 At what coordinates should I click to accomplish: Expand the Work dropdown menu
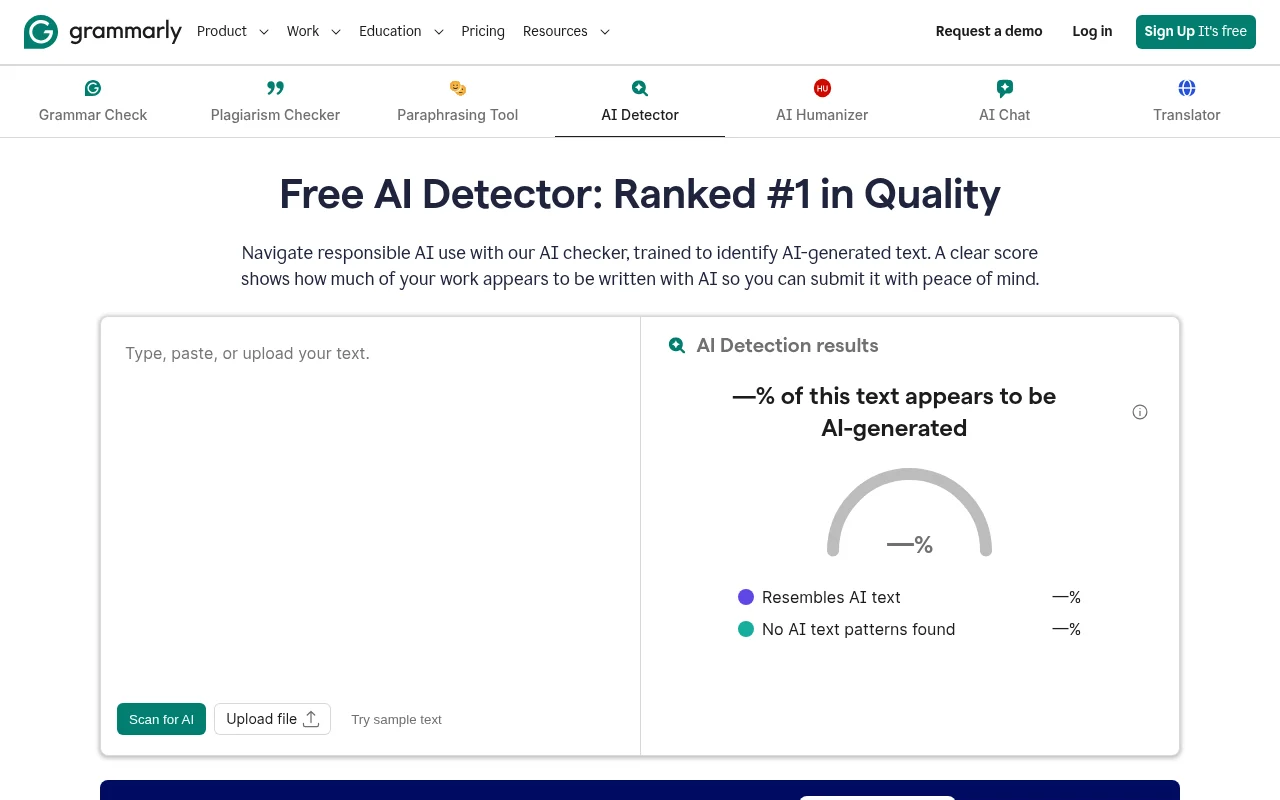tap(314, 31)
